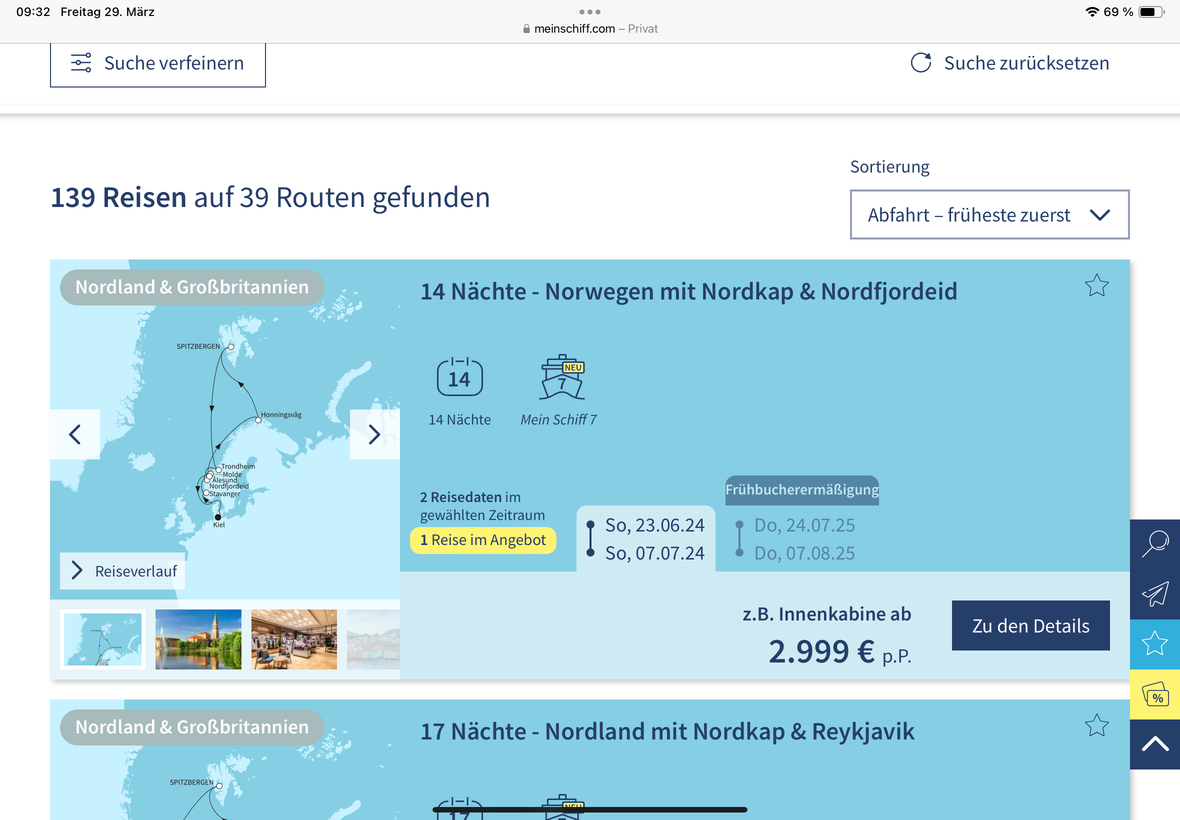Expand the Reiseverlauf itinerary
This screenshot has width=1180, height=820.
tap(123, 571)
